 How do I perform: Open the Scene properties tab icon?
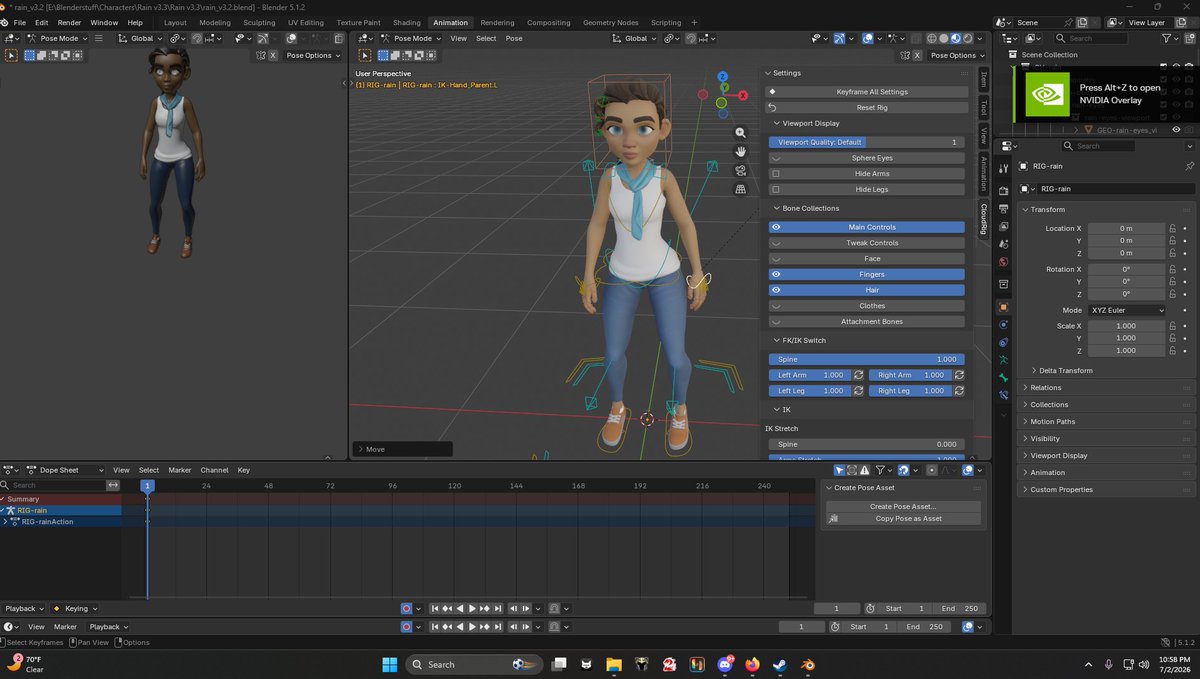[x=1004, y=246]
